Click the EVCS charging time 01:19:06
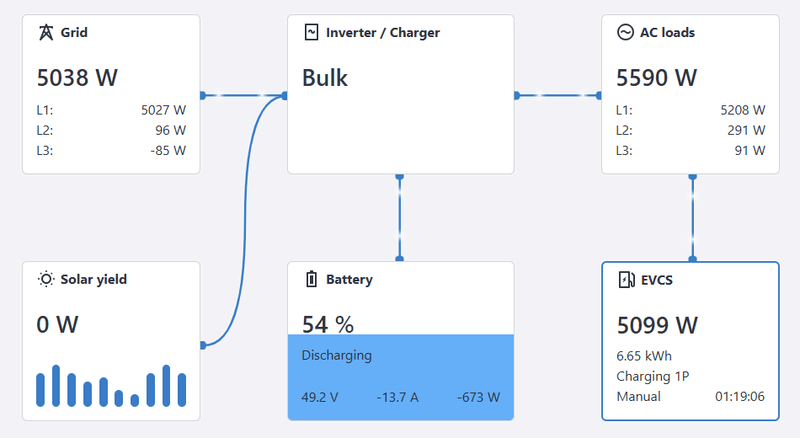This screenshot has height=438, width=800. click(740, 396)
